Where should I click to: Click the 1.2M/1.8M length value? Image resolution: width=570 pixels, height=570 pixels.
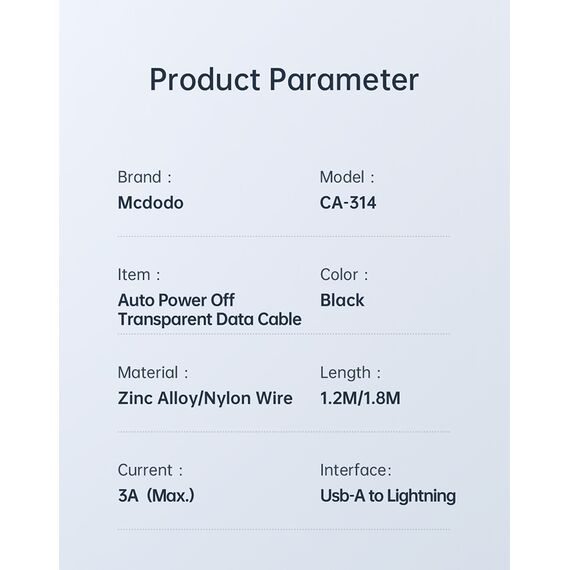360,398
